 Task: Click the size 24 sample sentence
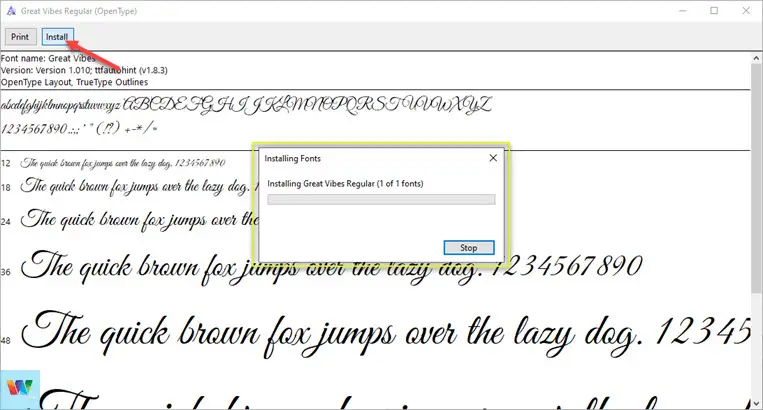pos(139,220)
